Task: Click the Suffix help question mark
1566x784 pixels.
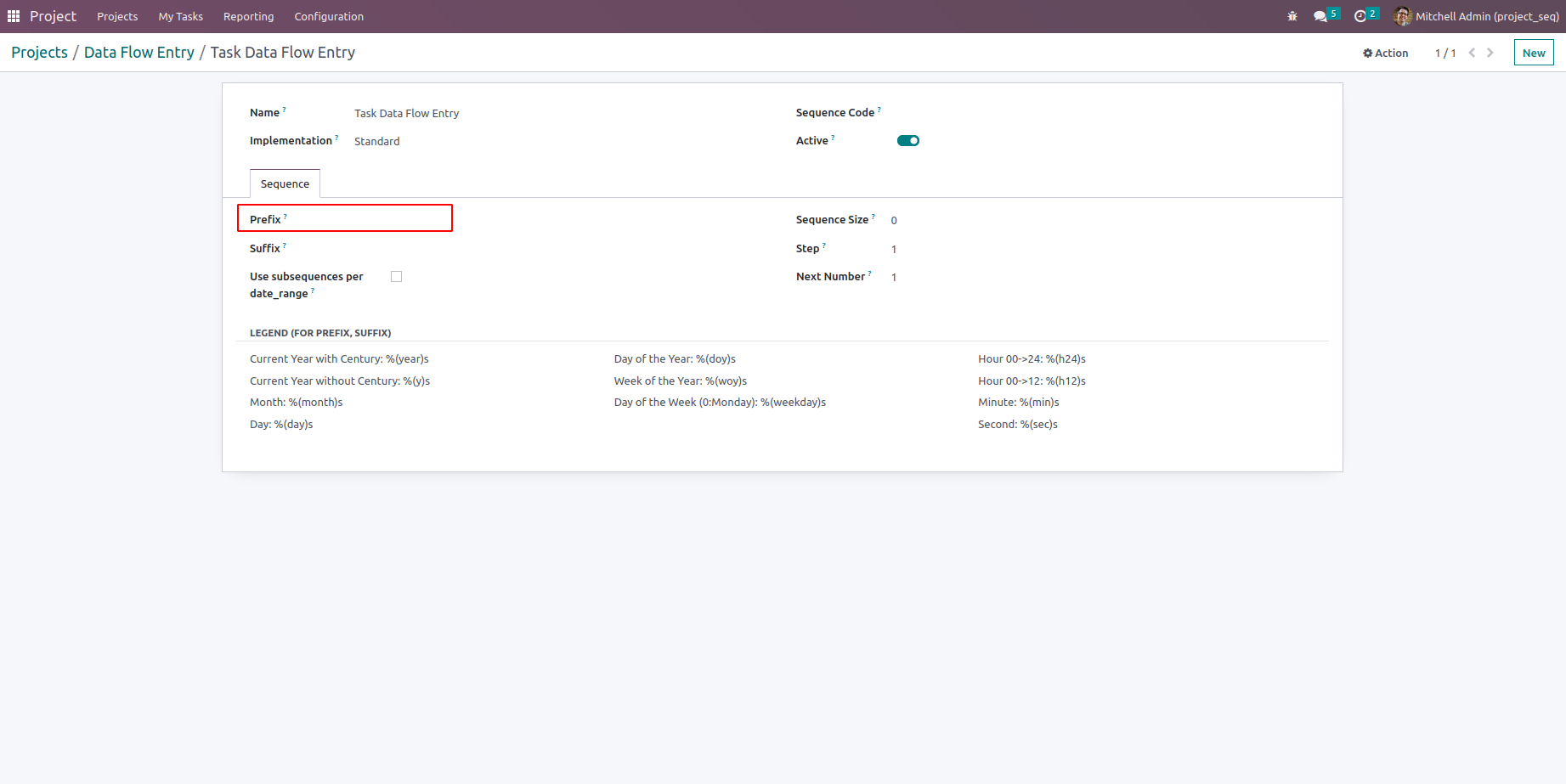Action: (x=285, y=245)
